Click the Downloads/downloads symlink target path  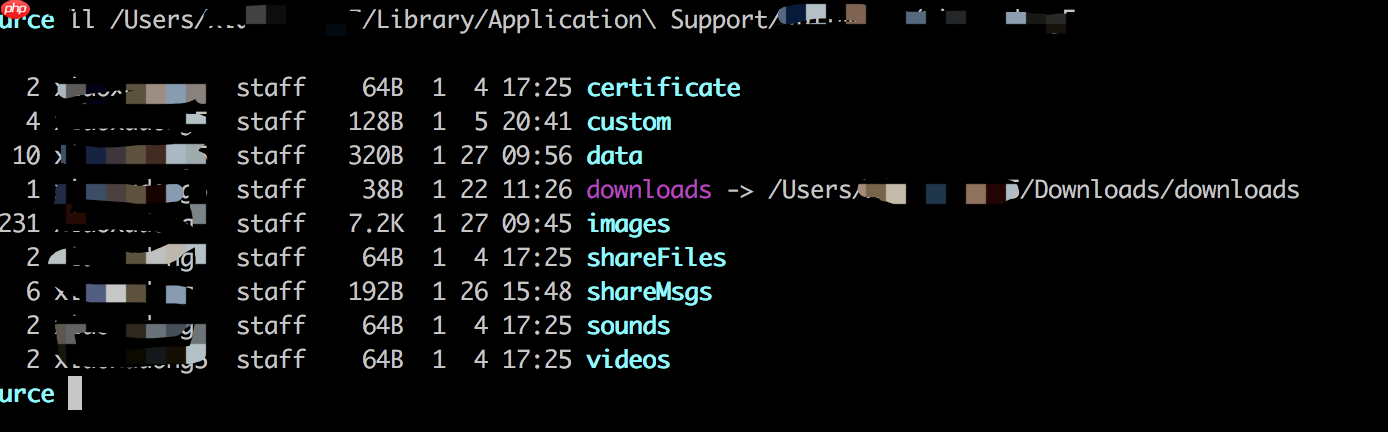(x=1165, y=190)
